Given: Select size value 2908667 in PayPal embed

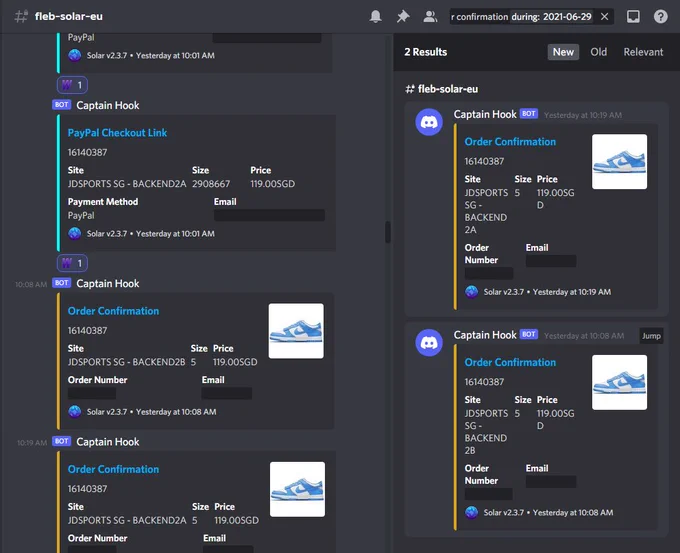Looking at the screenshot, I should coord(211,184).
